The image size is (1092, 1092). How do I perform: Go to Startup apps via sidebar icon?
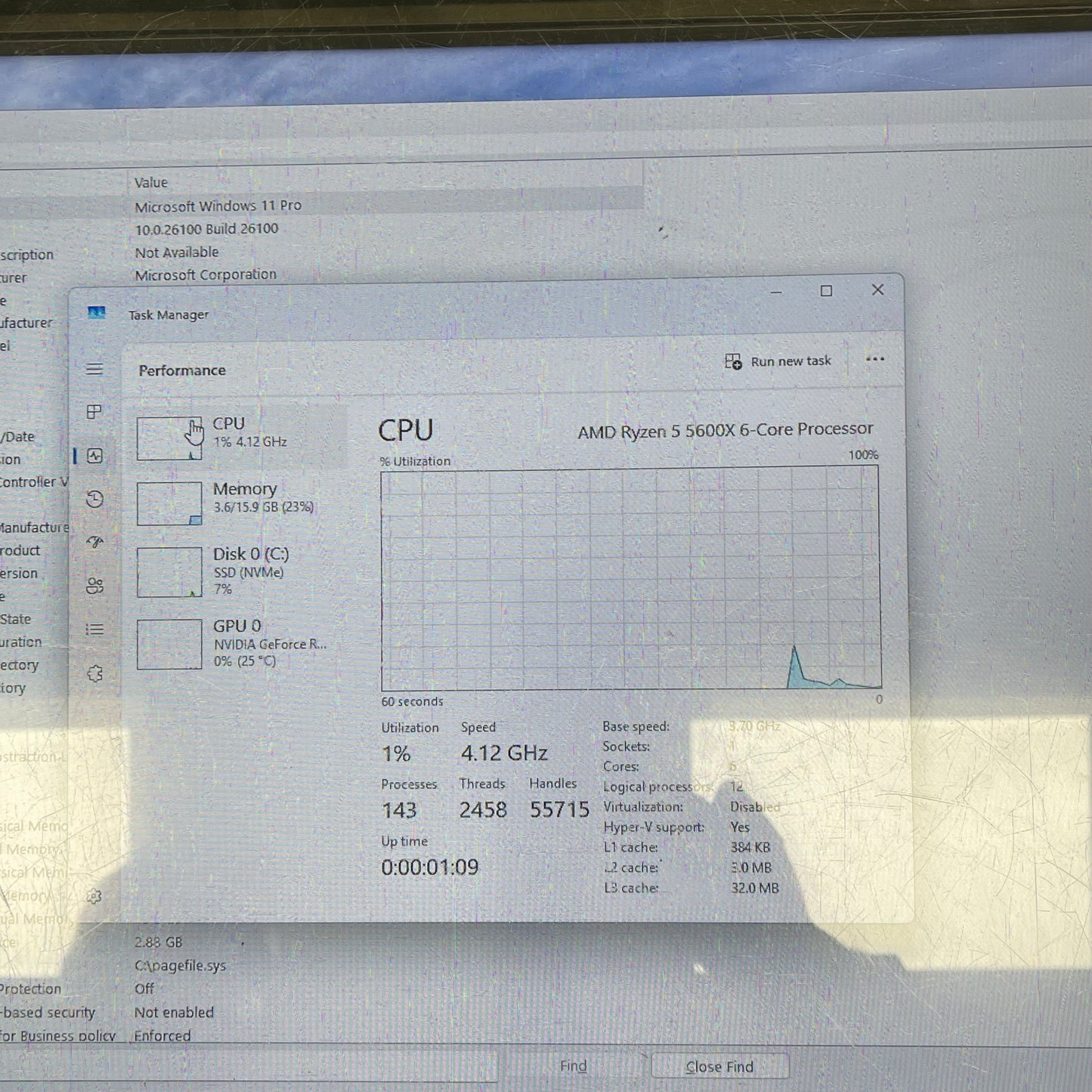point(94,542)
